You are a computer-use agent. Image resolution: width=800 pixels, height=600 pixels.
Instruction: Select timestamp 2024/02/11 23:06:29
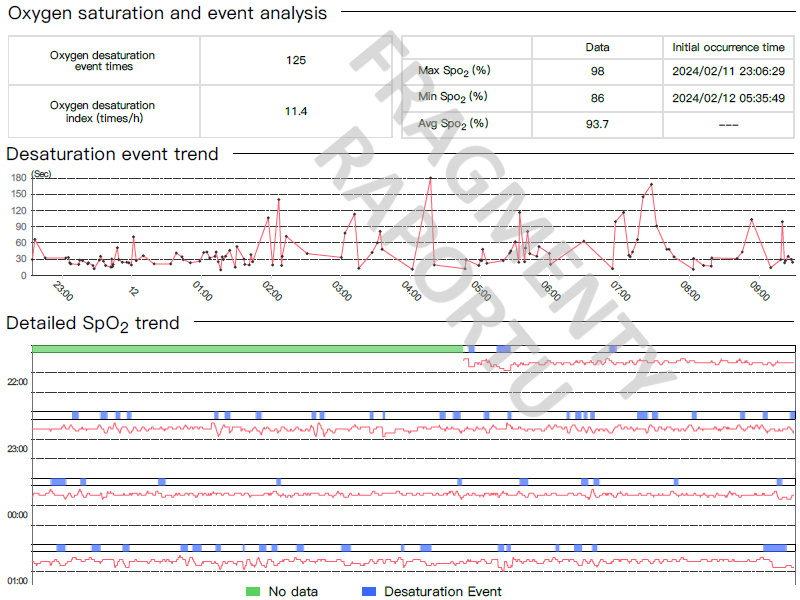(728, 72)
